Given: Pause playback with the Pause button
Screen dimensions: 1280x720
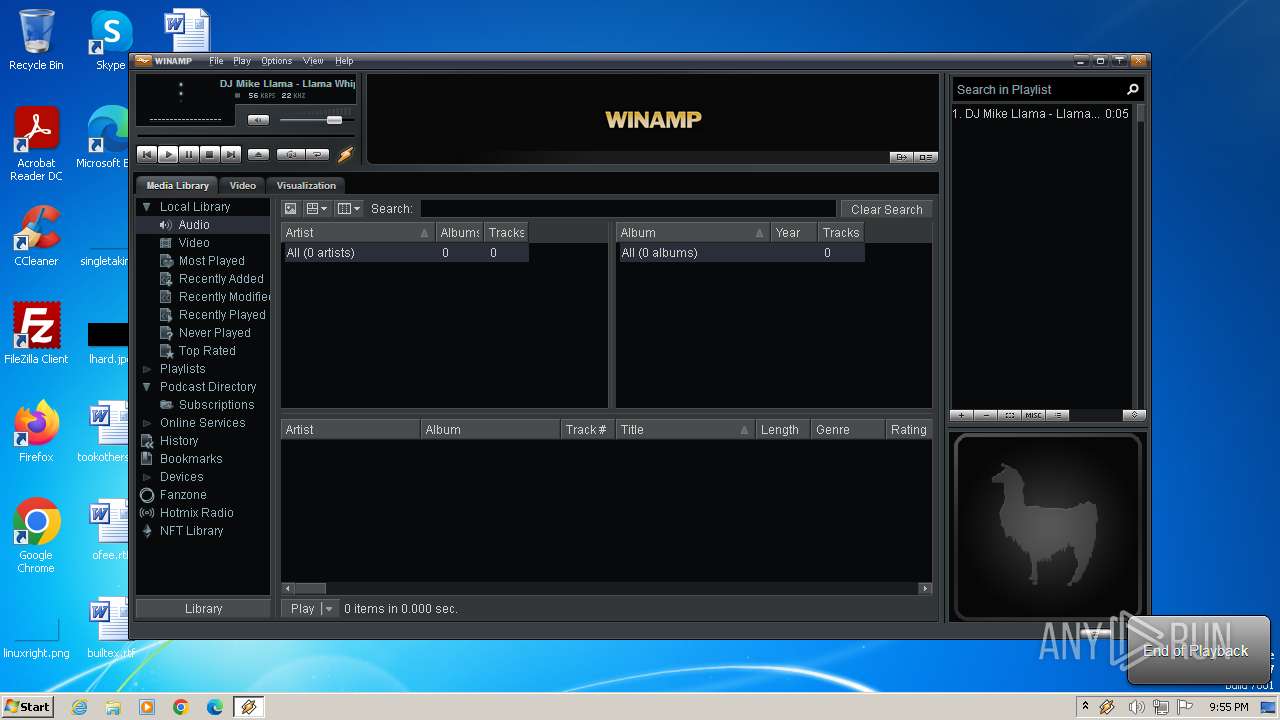Looking at the screenshot, I should (189, 155).
